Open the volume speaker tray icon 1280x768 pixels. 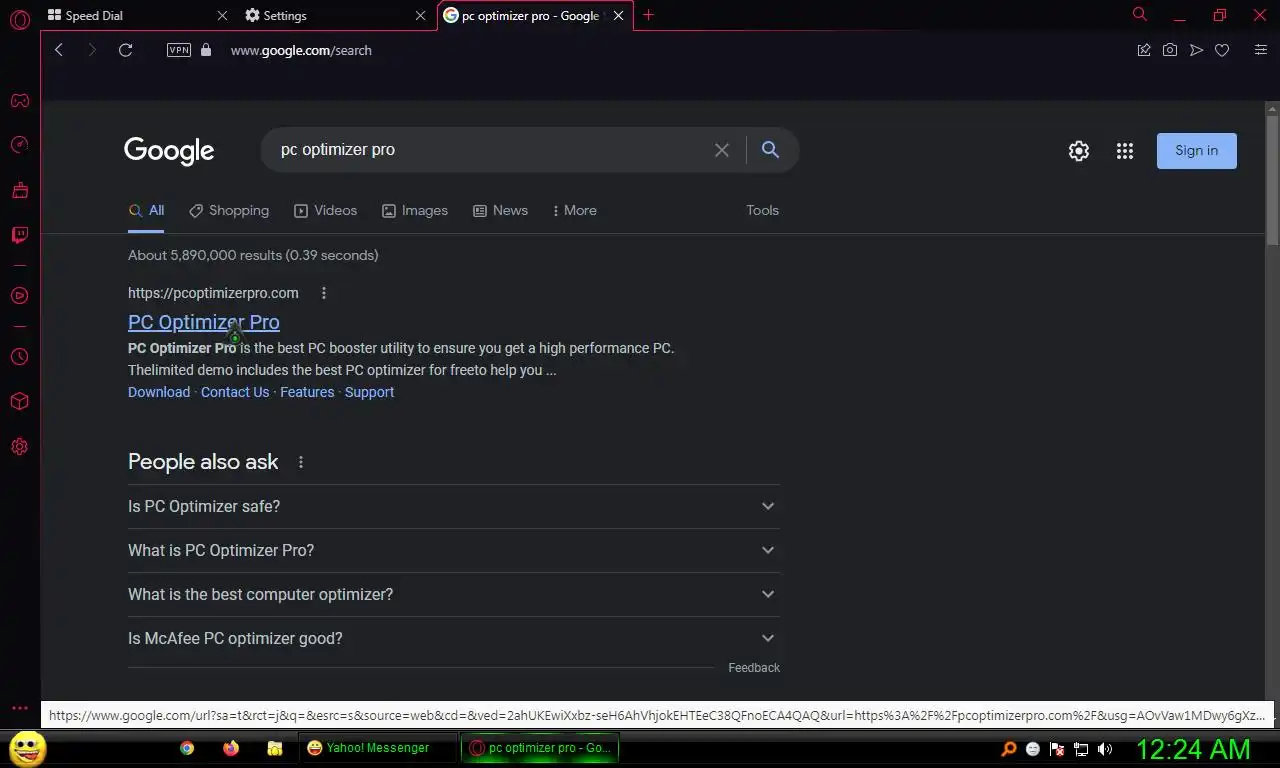click(x=1105, y=749)
